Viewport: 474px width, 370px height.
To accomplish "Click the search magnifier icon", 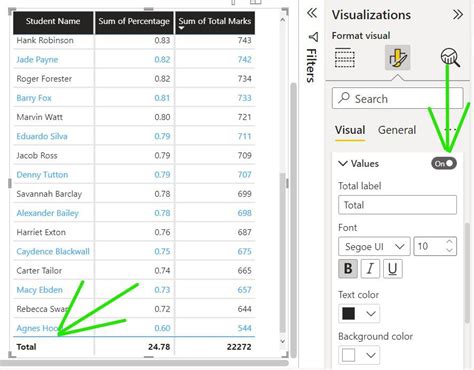I will [x=344, y=98].
